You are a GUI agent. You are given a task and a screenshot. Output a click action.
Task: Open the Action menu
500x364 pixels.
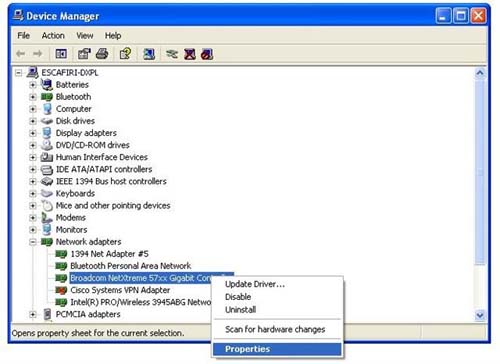[53, 35]
